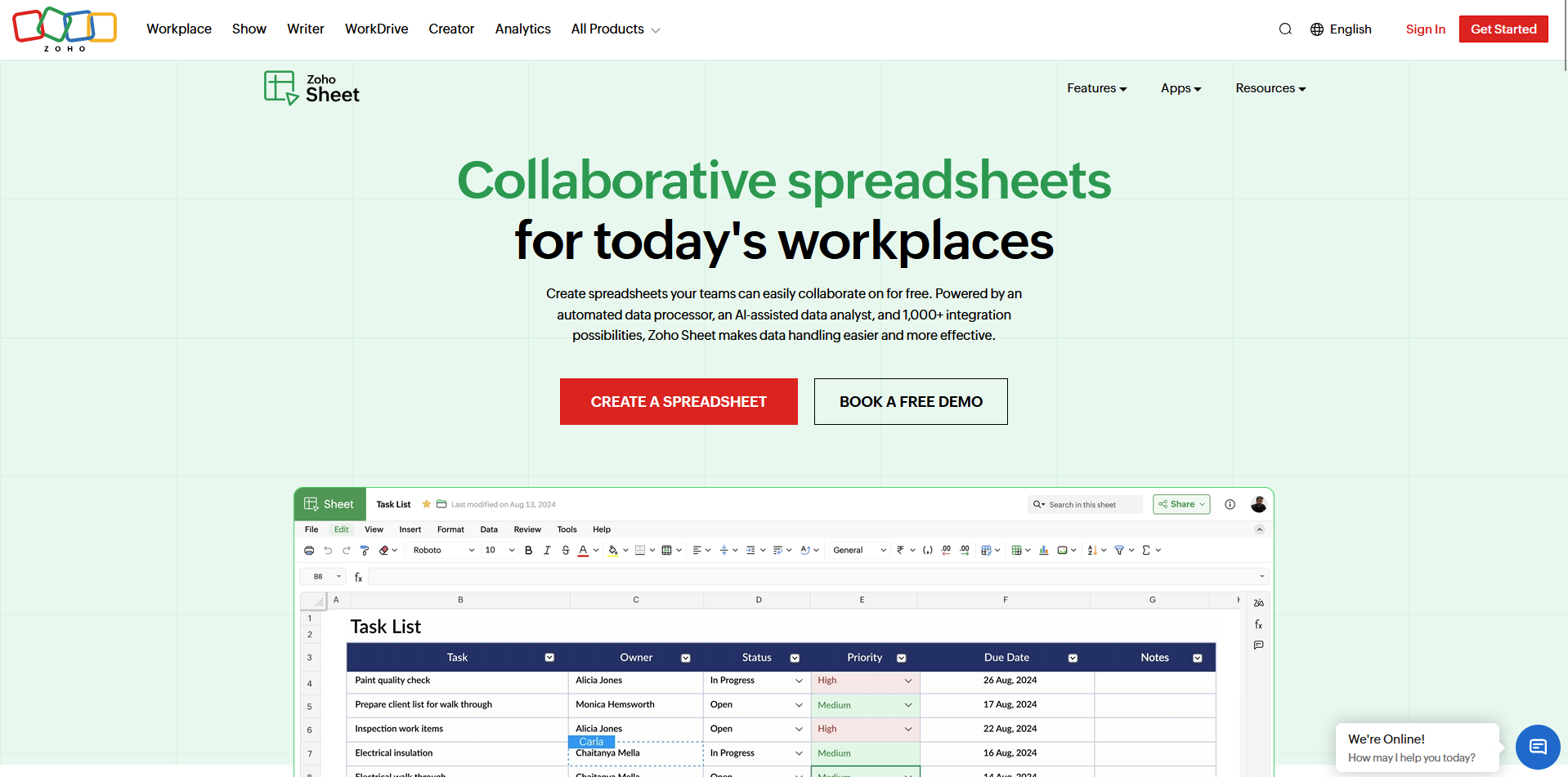Toggle the Priority column filter button
1568x777 pixels.
[x=901, y=658]
